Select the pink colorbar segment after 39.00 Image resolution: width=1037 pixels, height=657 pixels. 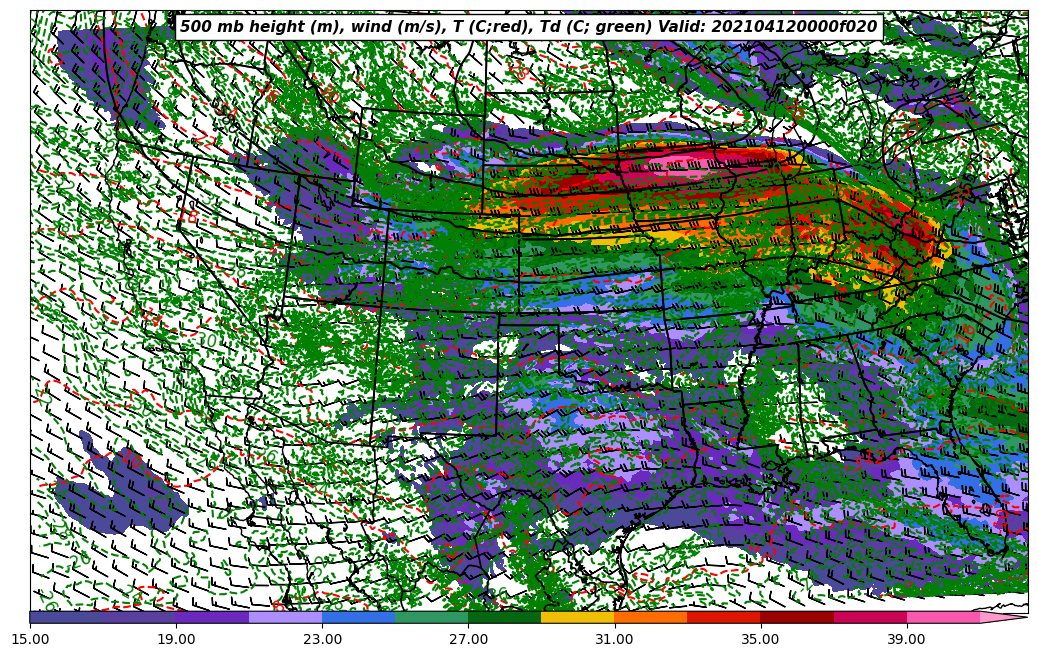[942, 617]
